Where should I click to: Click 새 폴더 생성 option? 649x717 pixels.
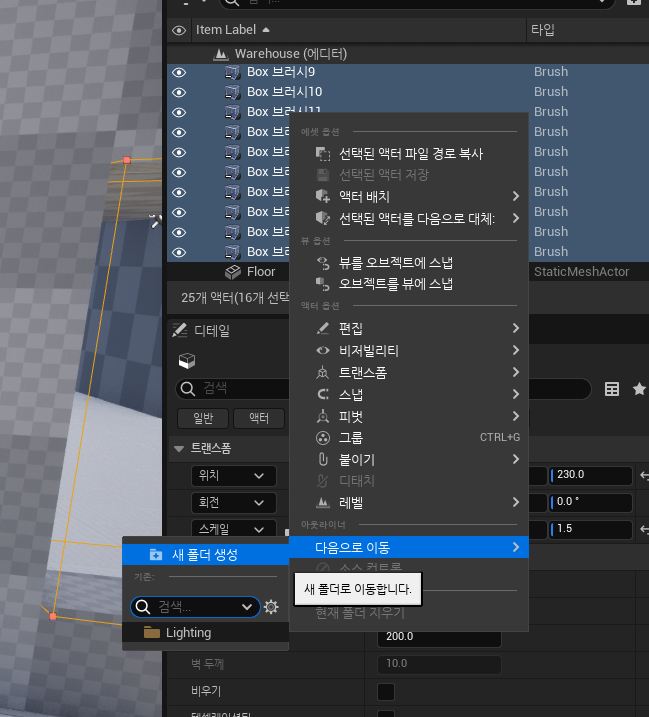coord(205,555)
